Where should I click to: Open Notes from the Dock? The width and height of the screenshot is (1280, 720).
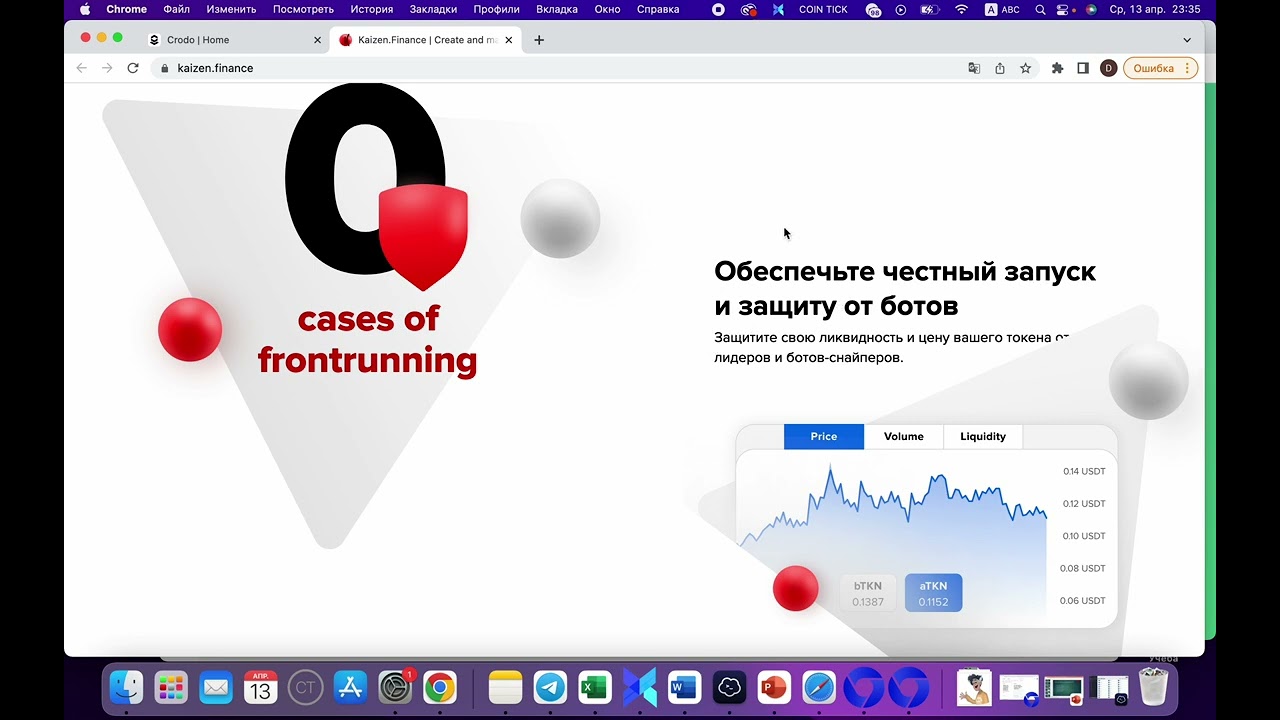506,687
